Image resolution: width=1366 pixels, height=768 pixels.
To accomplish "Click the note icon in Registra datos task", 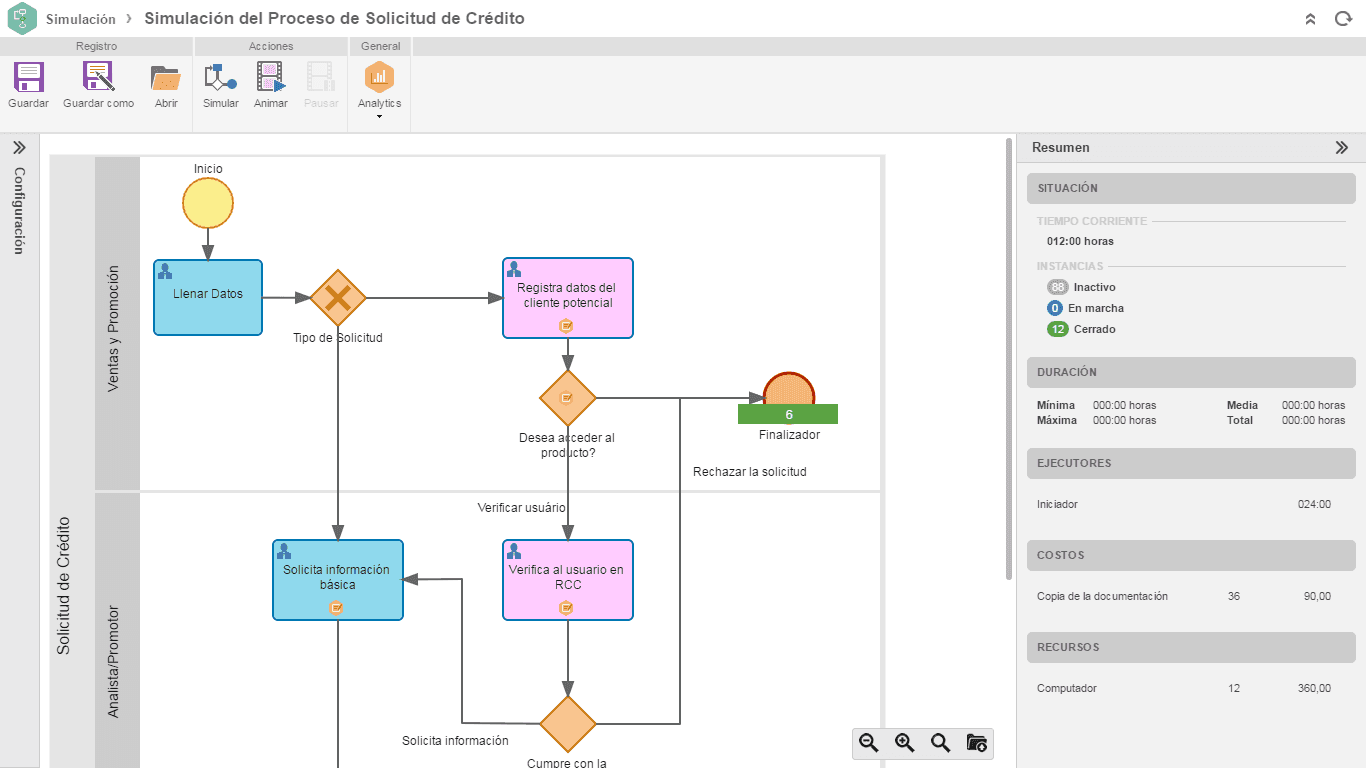I will 567,325.
